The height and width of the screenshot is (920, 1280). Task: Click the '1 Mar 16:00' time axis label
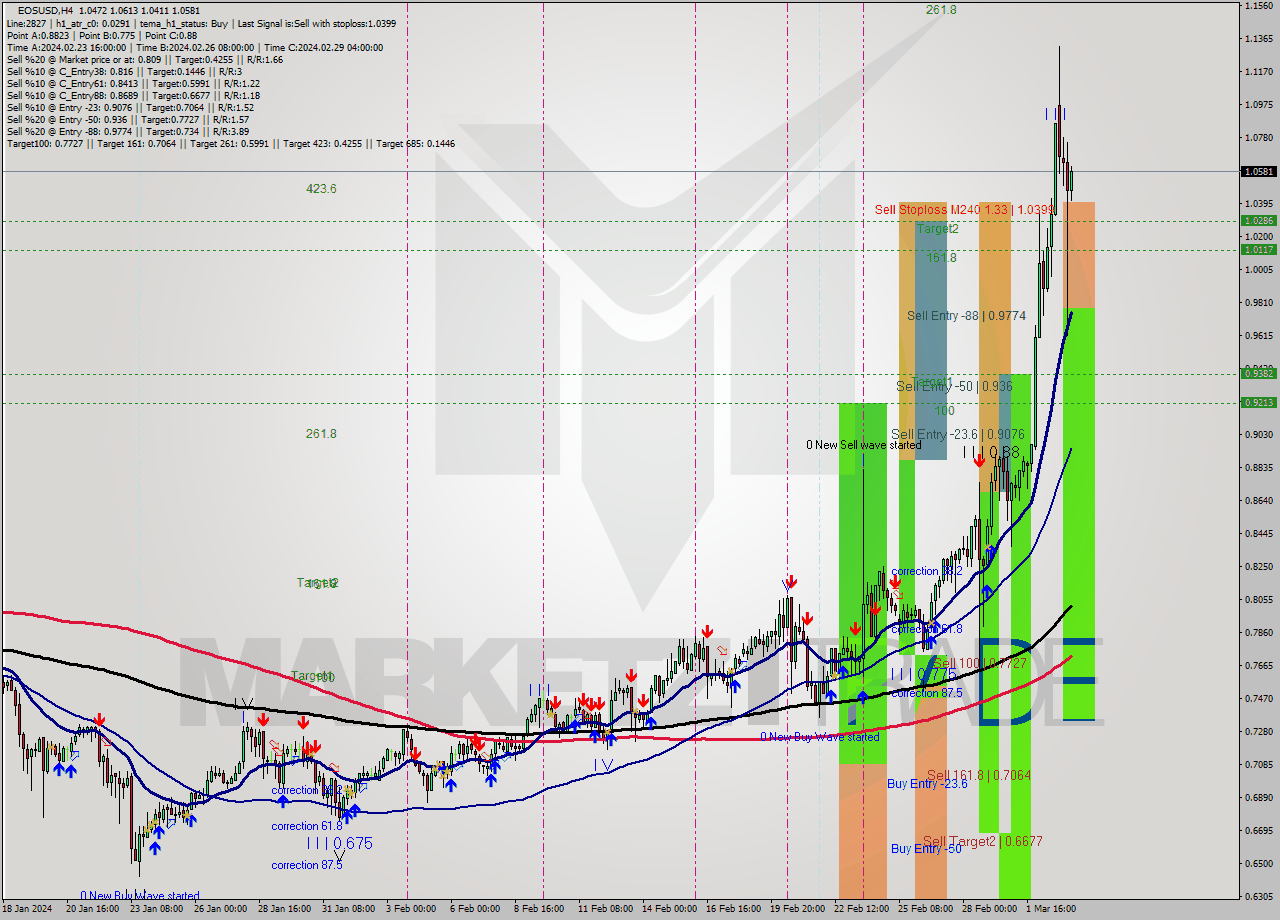(x=1051, y=909)
